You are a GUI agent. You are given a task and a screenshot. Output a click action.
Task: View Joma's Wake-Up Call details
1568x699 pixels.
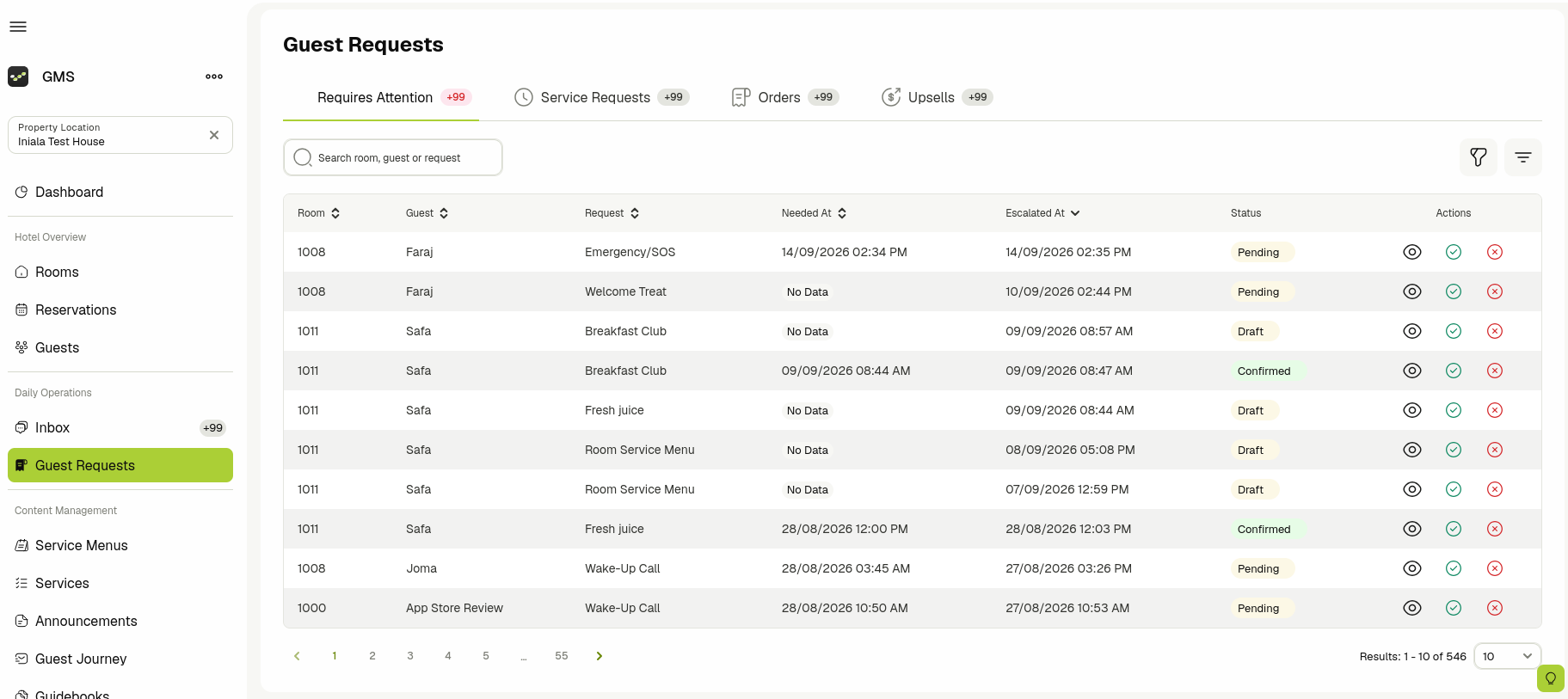click(x=1412, y=568)
